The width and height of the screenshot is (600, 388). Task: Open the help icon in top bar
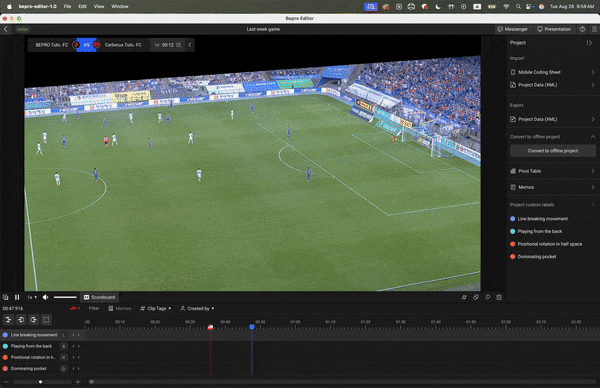click(582, 29)
